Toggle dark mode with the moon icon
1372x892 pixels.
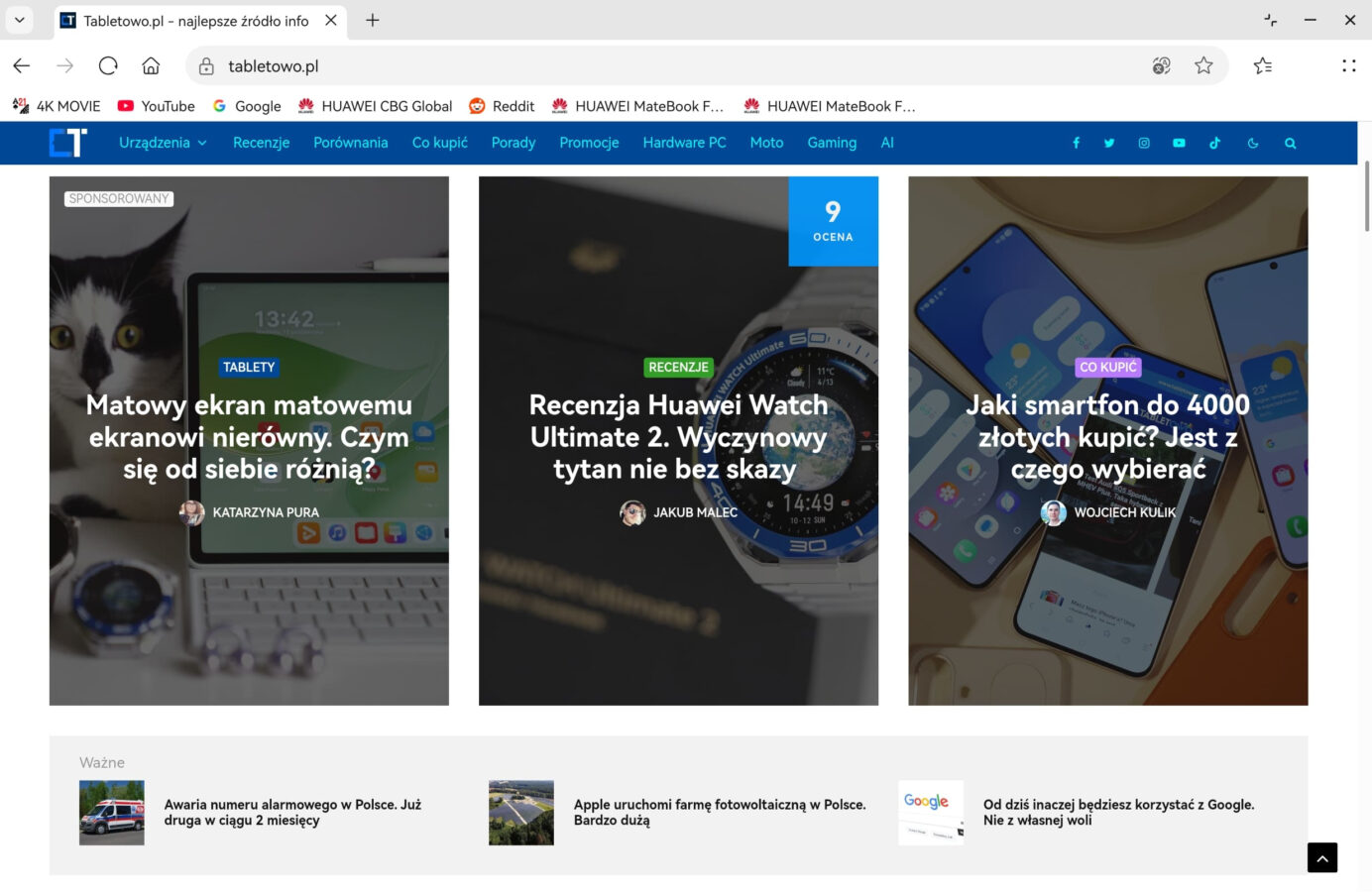(1253, 143)
